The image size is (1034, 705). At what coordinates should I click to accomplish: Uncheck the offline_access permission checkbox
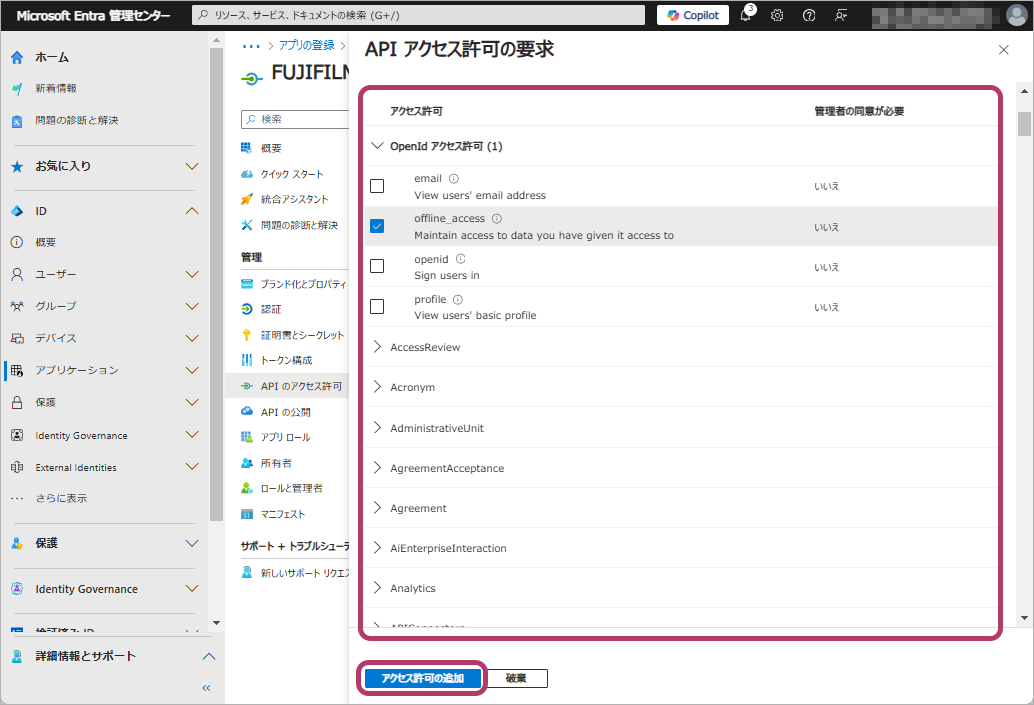tap(377, 226)
